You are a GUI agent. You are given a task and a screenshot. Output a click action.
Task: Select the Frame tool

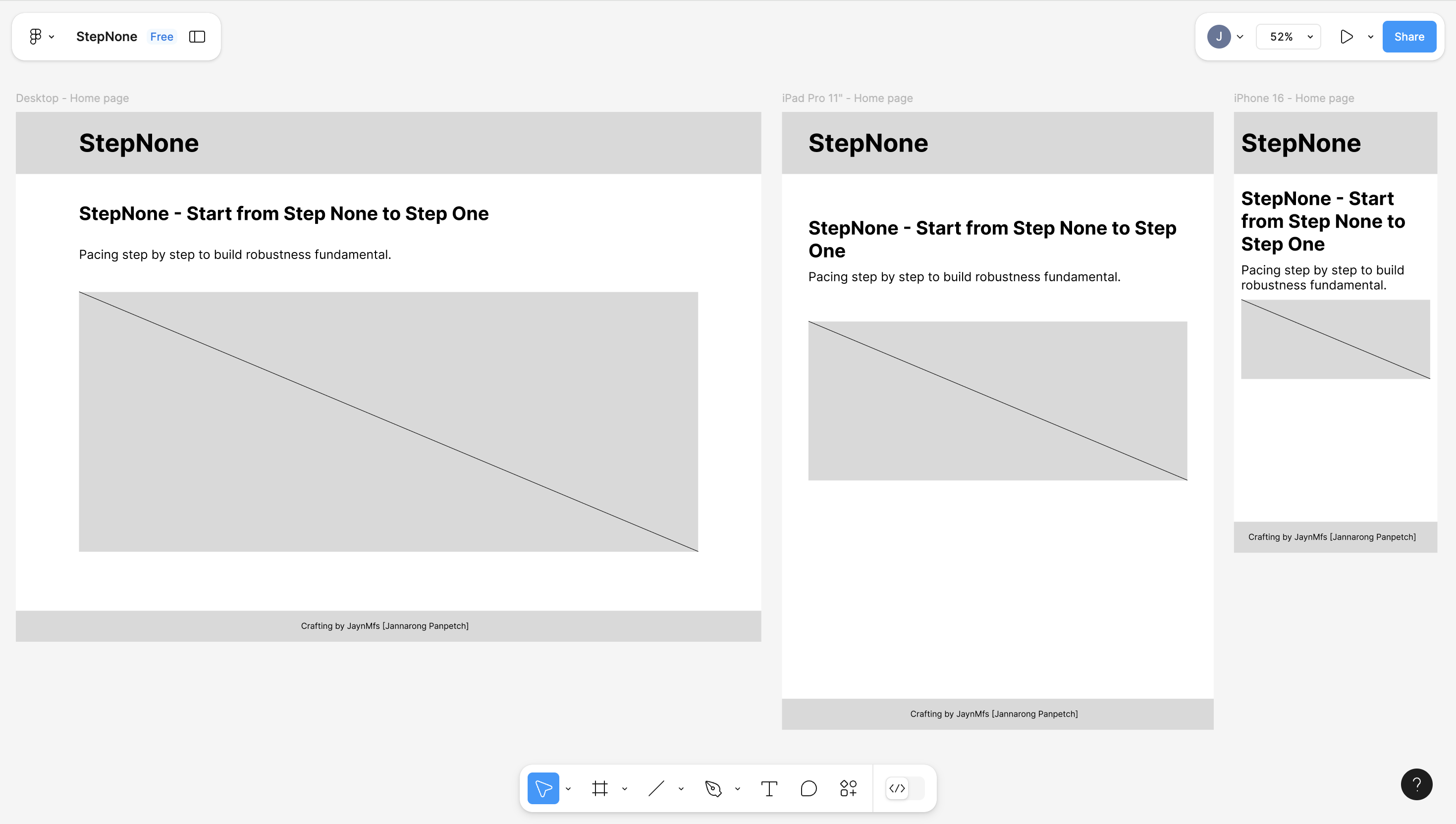coord(599,788)
